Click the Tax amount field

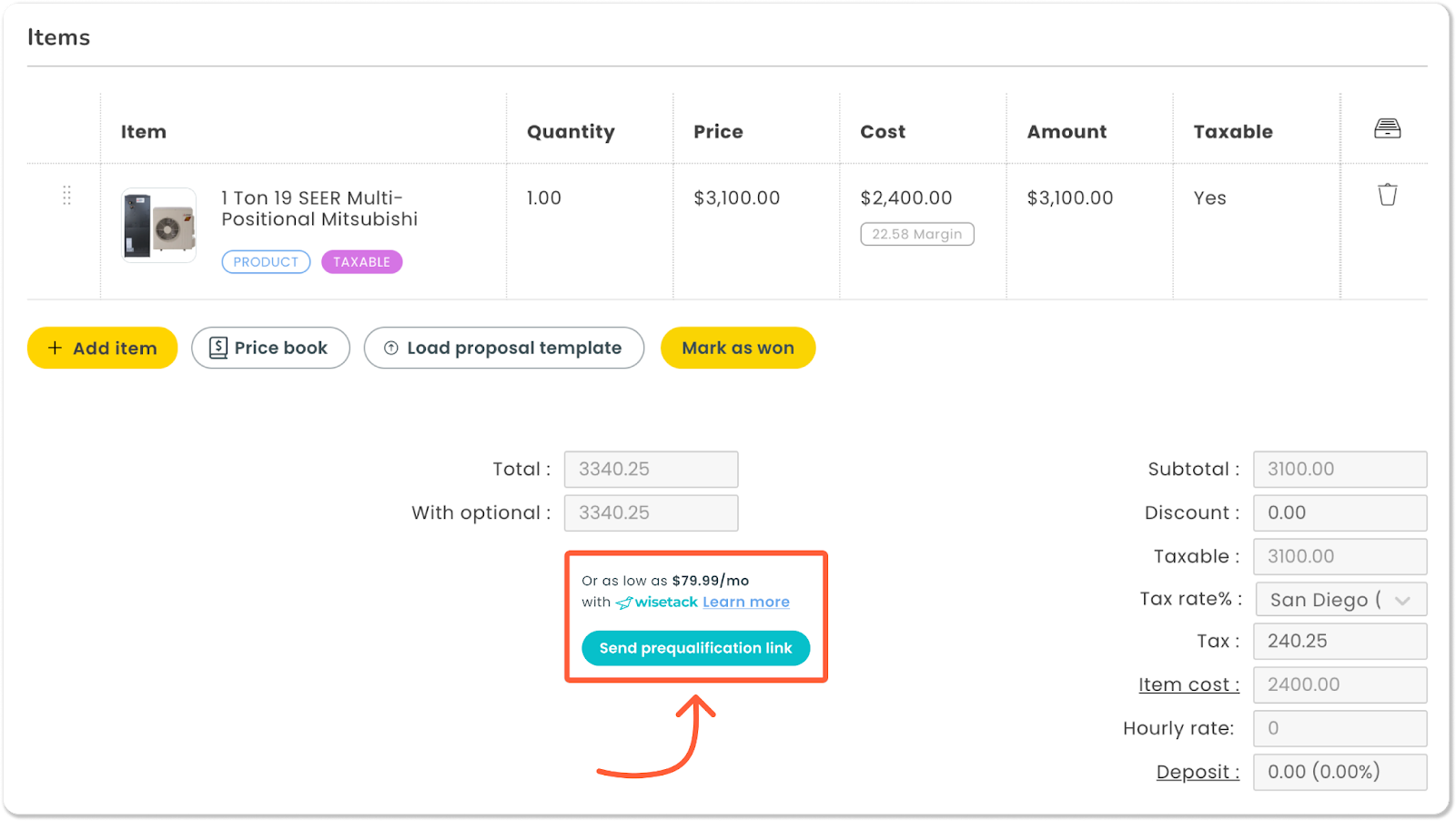(x=1340, y=641)
